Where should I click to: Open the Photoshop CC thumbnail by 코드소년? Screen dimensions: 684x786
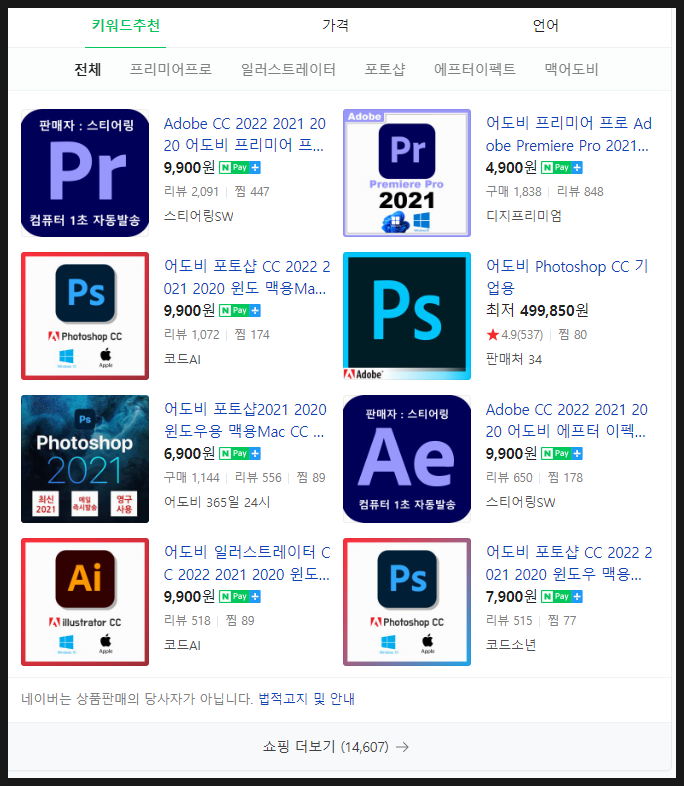click(x=407, y=602)
